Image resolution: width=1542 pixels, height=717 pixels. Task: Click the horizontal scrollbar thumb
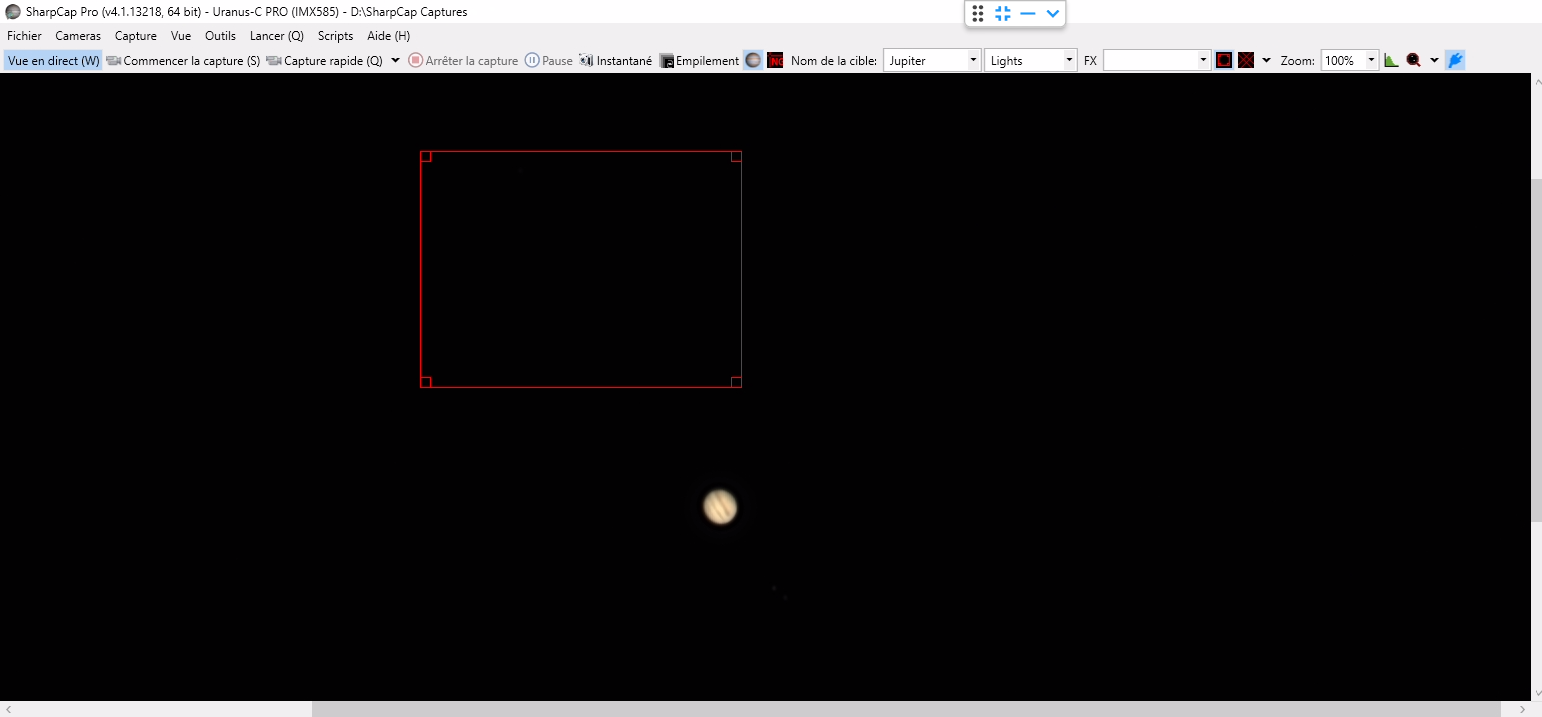point(906,709)
